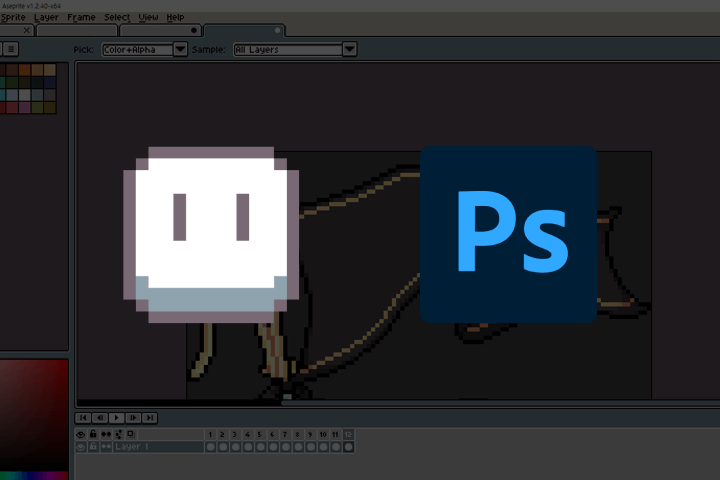Viewport: 720px width, 480px height.
Task: Open the View menu
Action: point(148,17)
